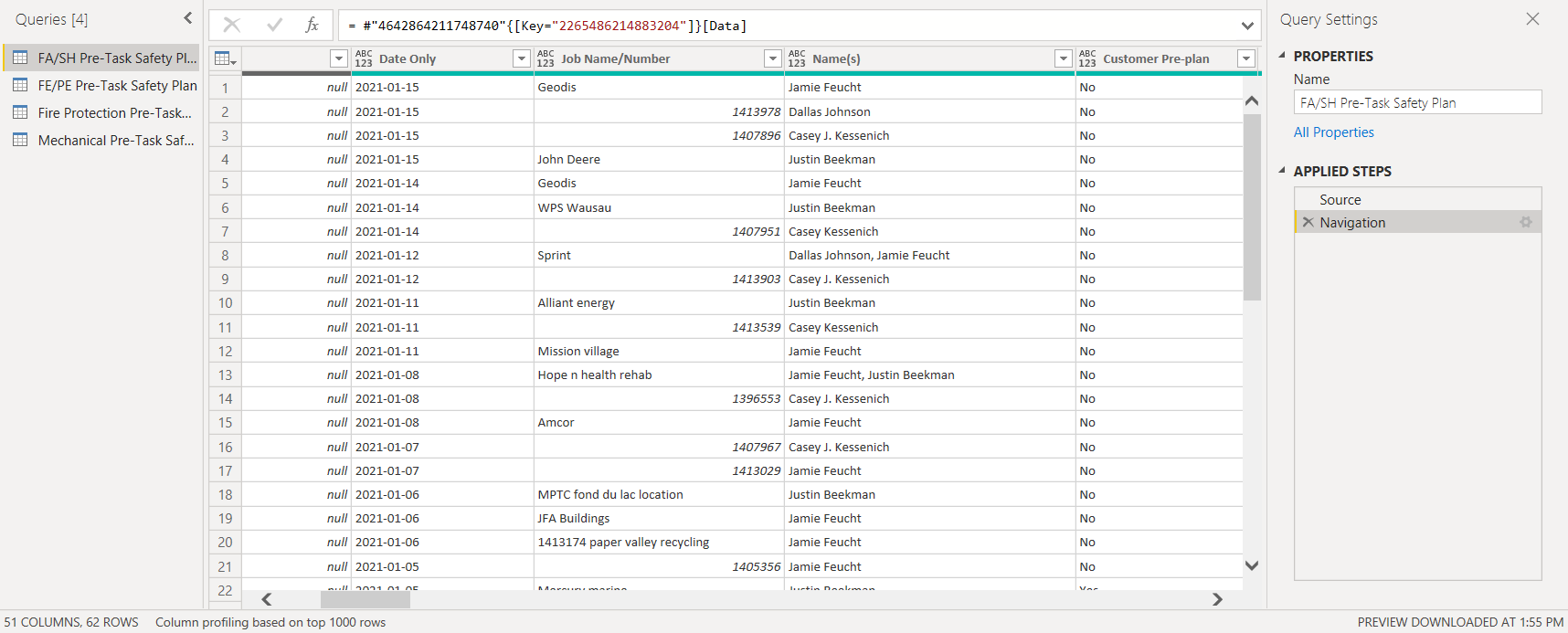Select row number 1 header
The width and height of the screenshot is (1568, 633).
(x=225, y=88)
